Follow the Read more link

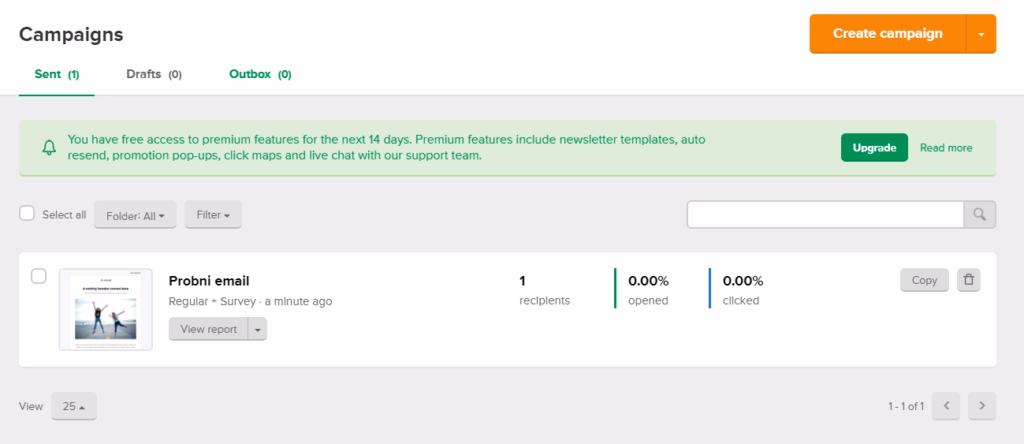[x=946, y=148]
